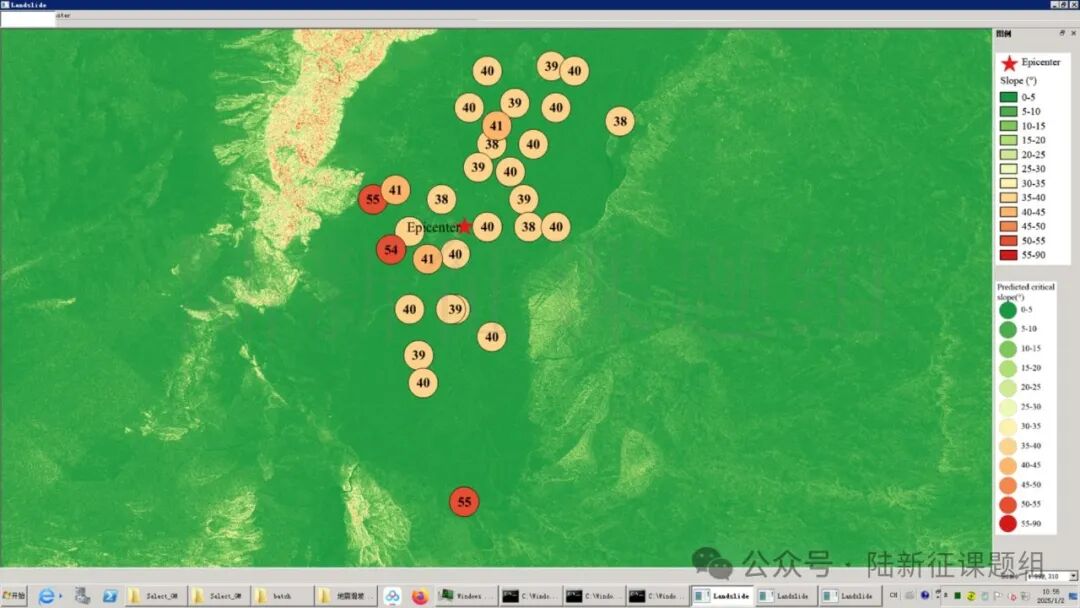Image resolution: width=1080 pixels, height=608 pixels.
Task: Click the taskbar clock in system tray
Action: pos(1051,596)
